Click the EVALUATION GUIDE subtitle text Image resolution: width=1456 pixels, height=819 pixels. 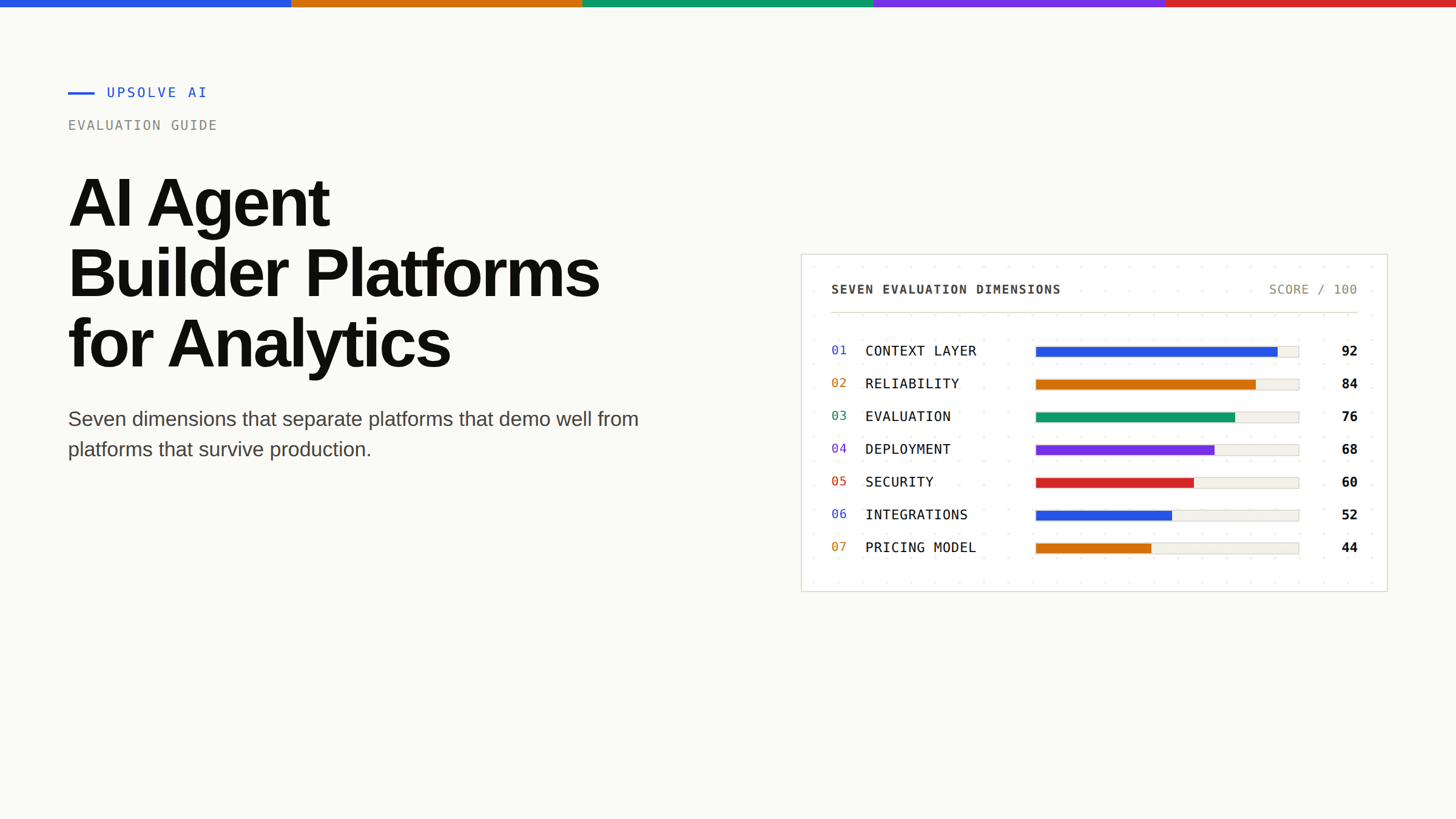pyautogui.click(x=143, y=126)
